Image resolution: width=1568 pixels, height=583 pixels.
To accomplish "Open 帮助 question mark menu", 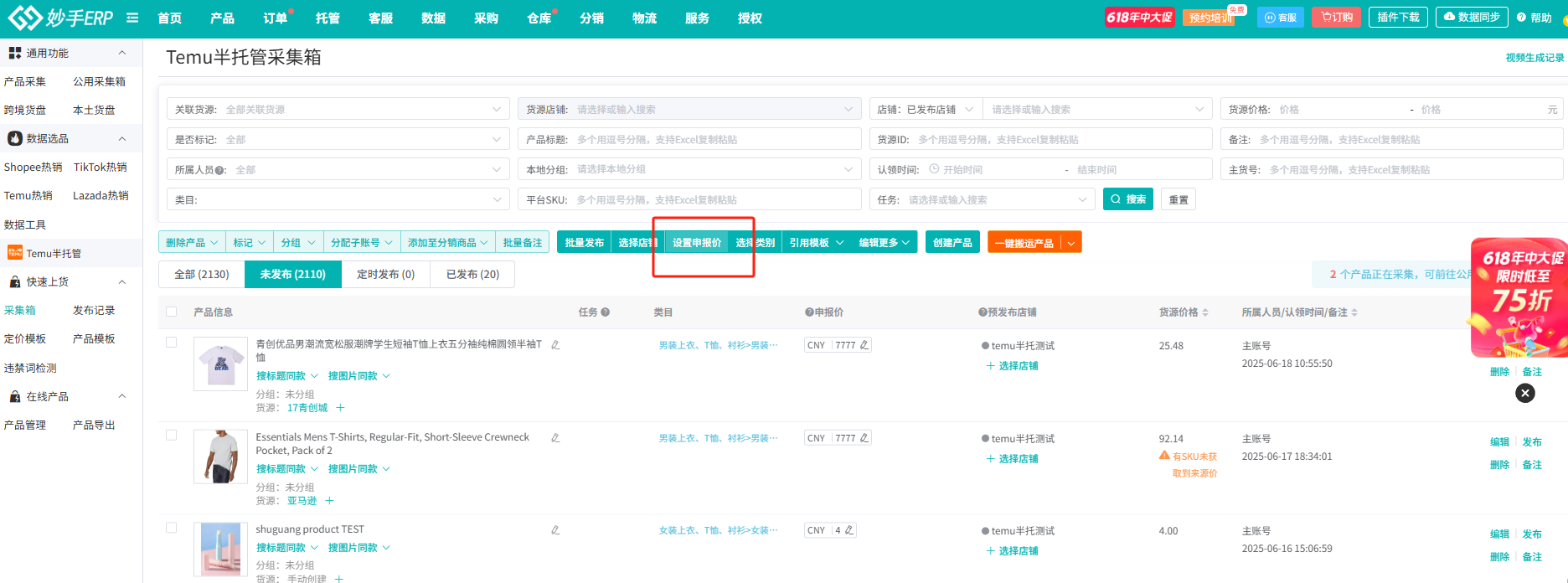I will 1534,18.
